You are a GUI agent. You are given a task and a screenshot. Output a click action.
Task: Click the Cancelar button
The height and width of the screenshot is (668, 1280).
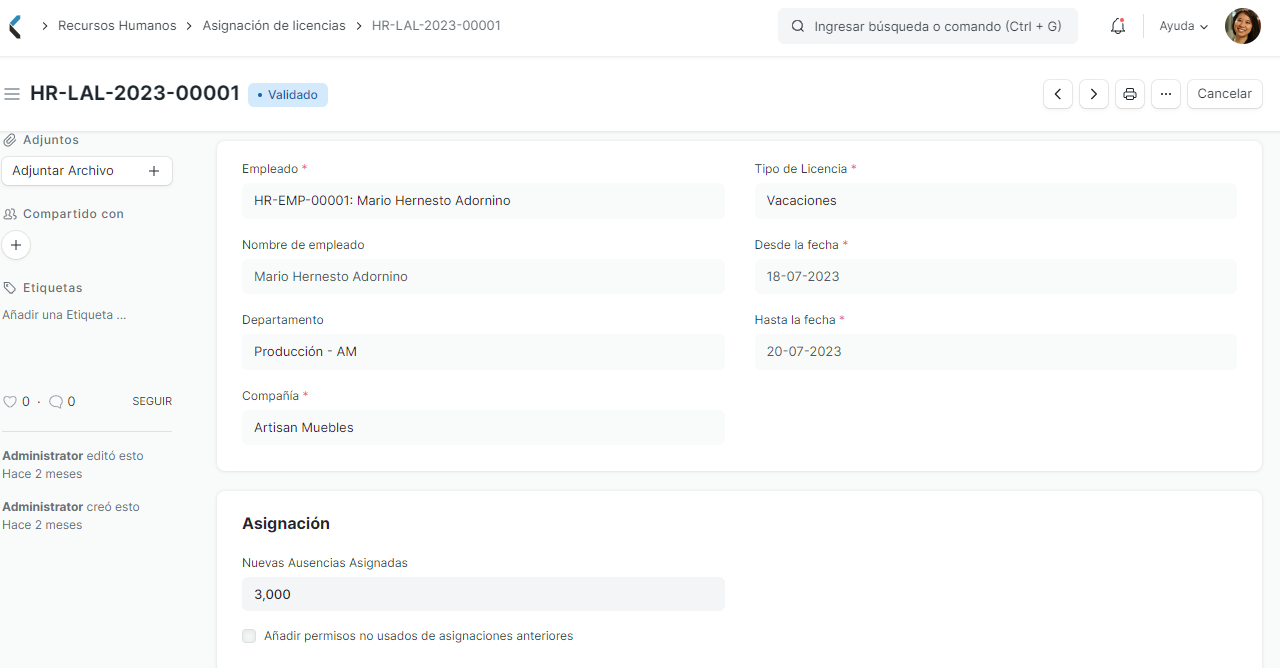tap(1224, 93)
